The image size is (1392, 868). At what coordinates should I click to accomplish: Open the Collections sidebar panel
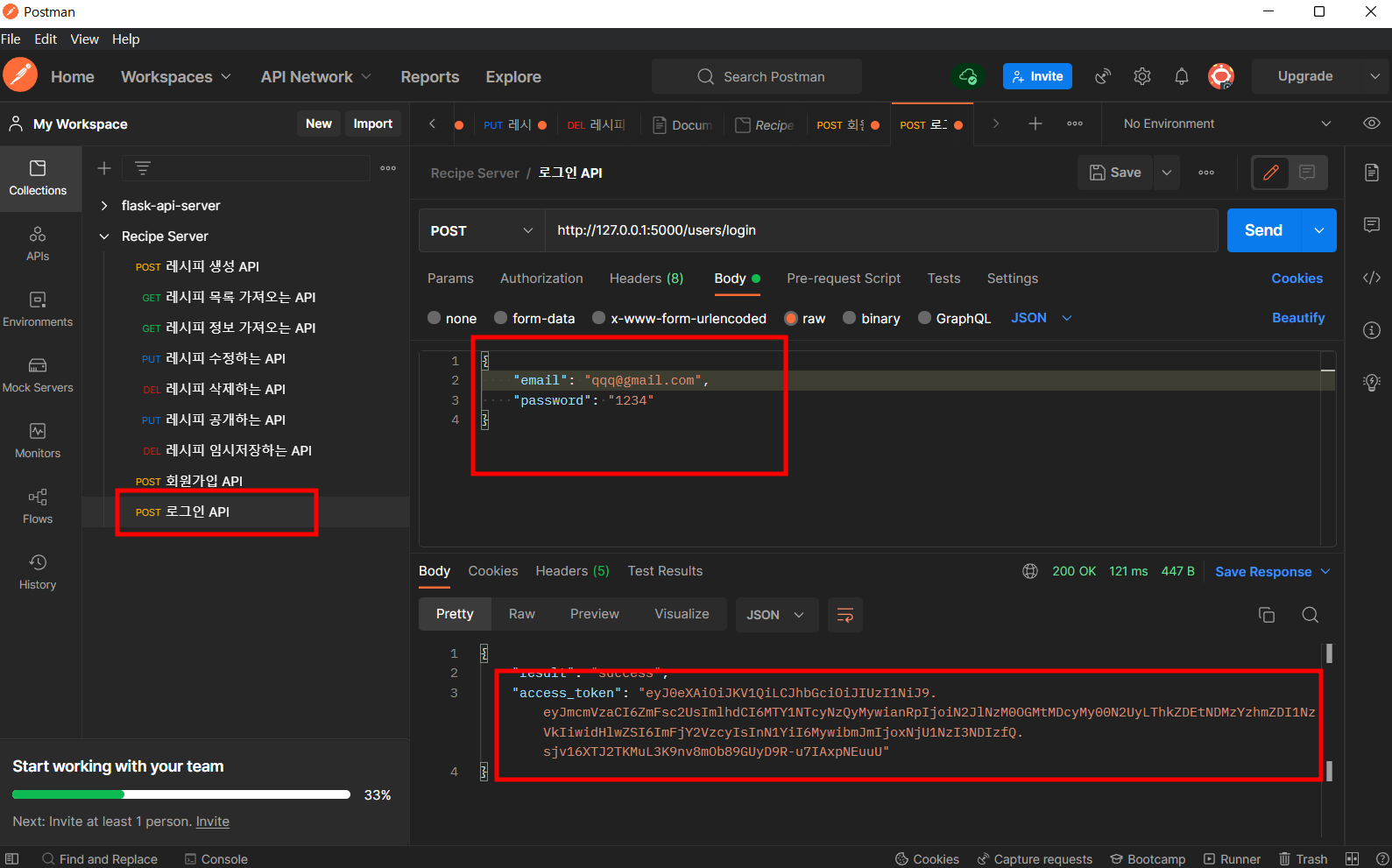point(38,178)
